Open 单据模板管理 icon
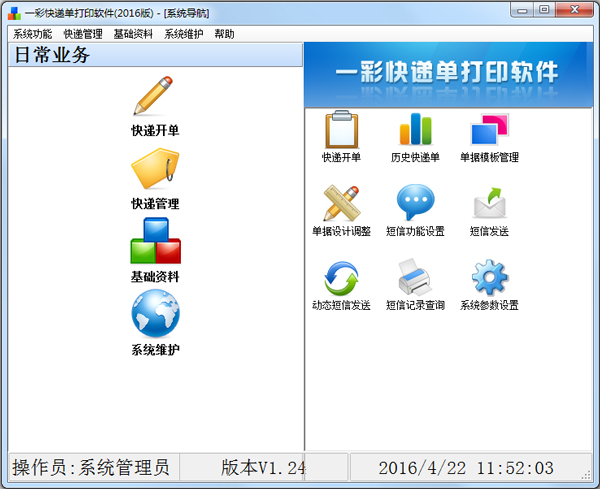 pos(489,129)
